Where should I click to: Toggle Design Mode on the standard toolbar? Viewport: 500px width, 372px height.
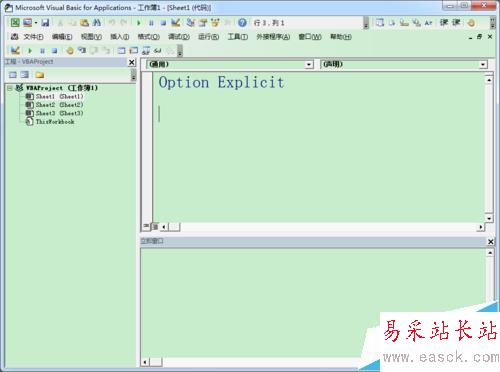[176, 23]
